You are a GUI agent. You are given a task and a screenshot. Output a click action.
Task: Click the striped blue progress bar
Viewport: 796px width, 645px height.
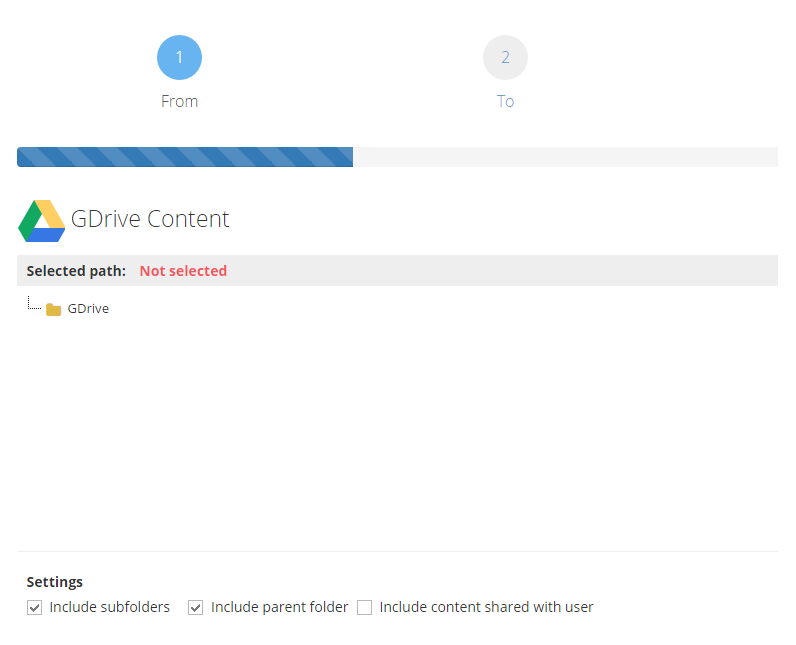185,157
